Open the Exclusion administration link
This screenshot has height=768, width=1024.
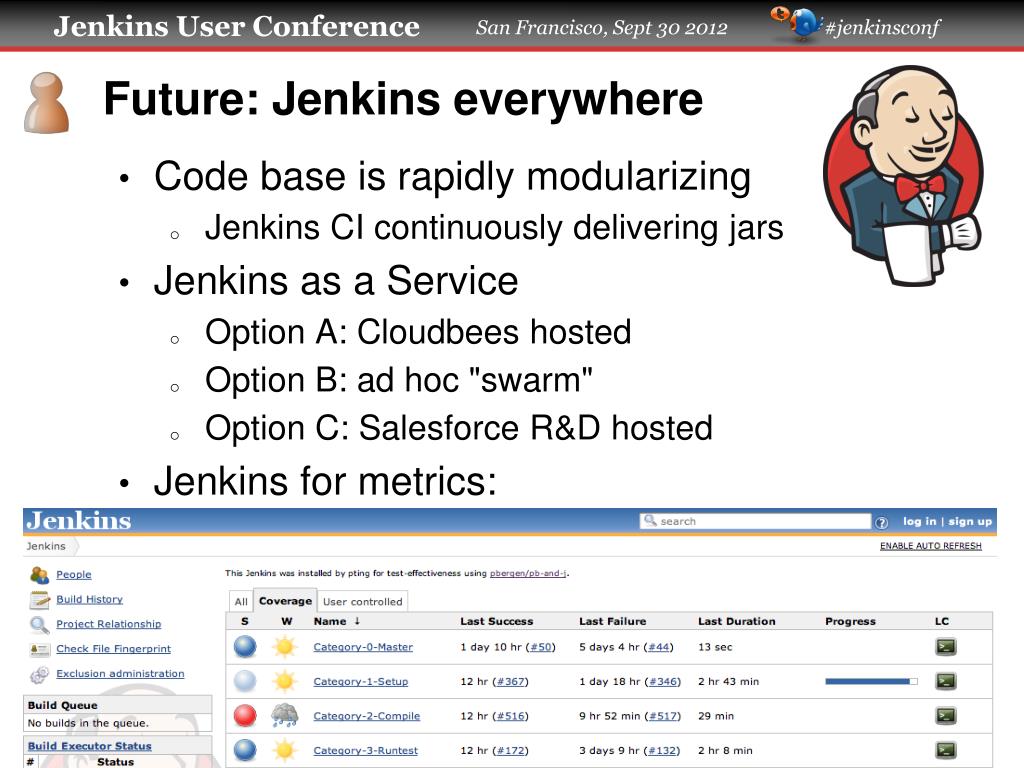click(x=120, y=674)
